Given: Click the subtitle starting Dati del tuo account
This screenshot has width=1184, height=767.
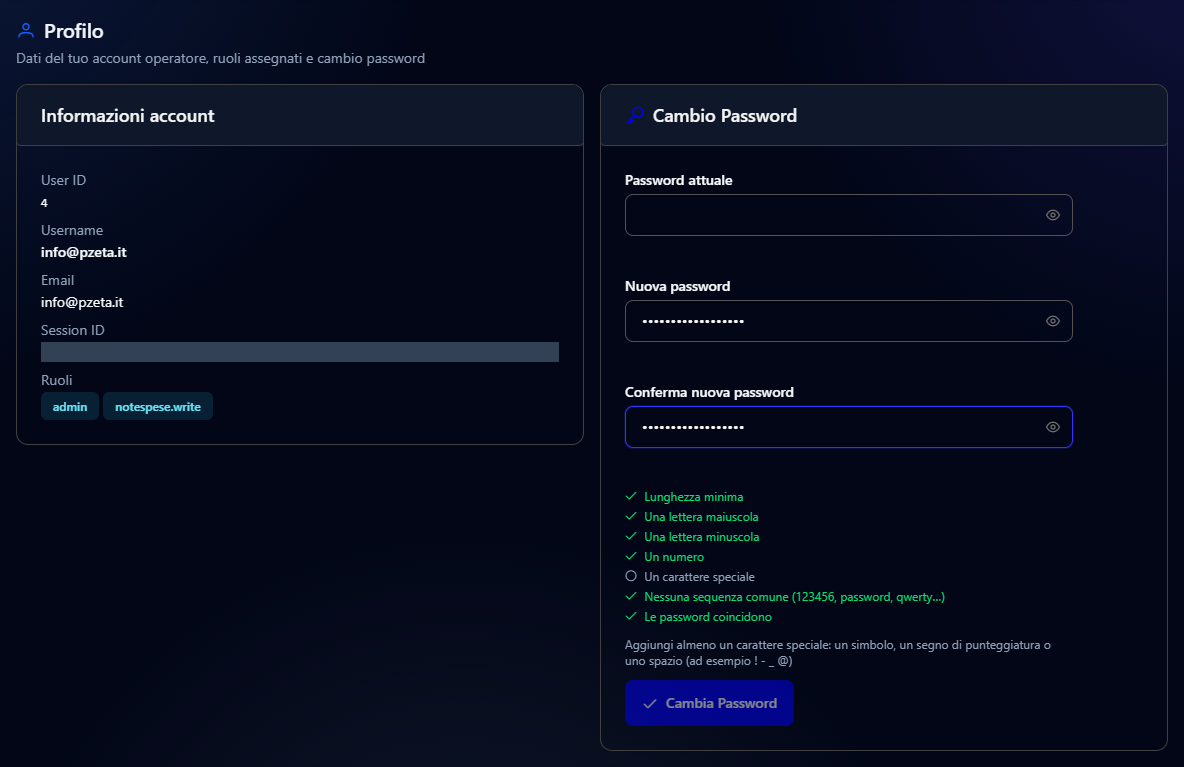Looking at the screenshot, I should tap(220, 58).
